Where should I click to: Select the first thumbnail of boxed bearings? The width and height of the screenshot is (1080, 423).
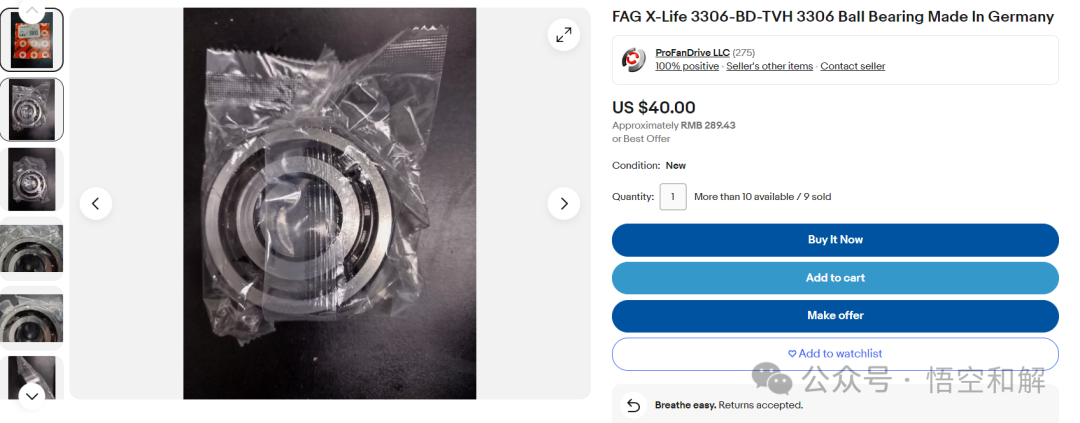[x=31, y=41]
